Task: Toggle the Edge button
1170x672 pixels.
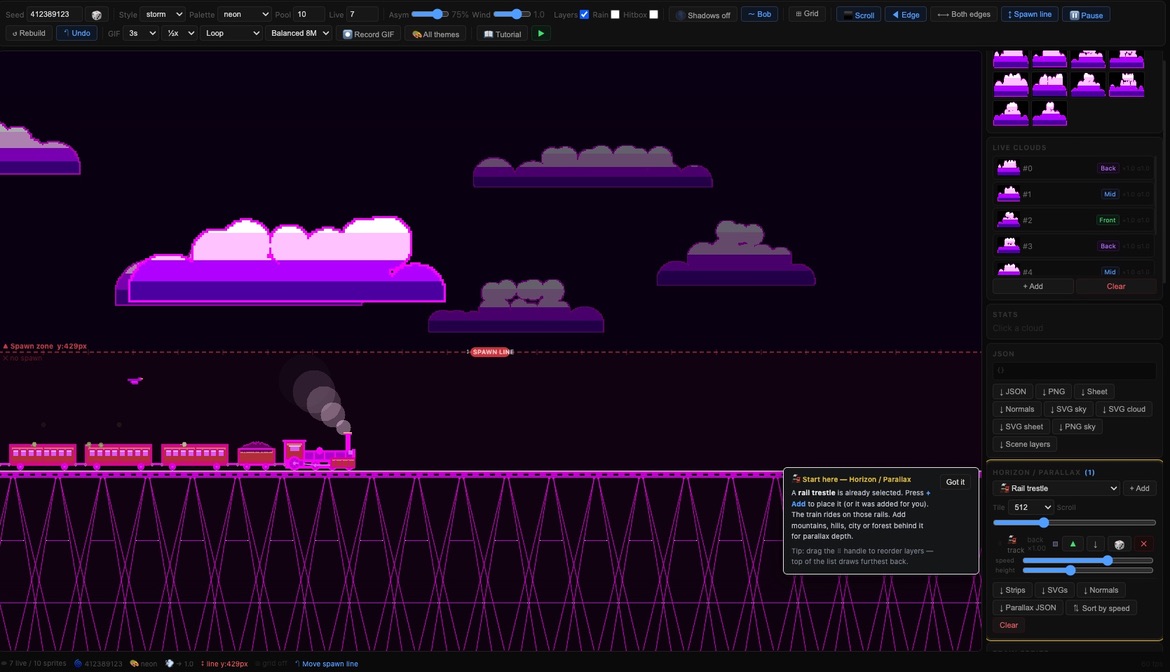Action: click(906, 15)
